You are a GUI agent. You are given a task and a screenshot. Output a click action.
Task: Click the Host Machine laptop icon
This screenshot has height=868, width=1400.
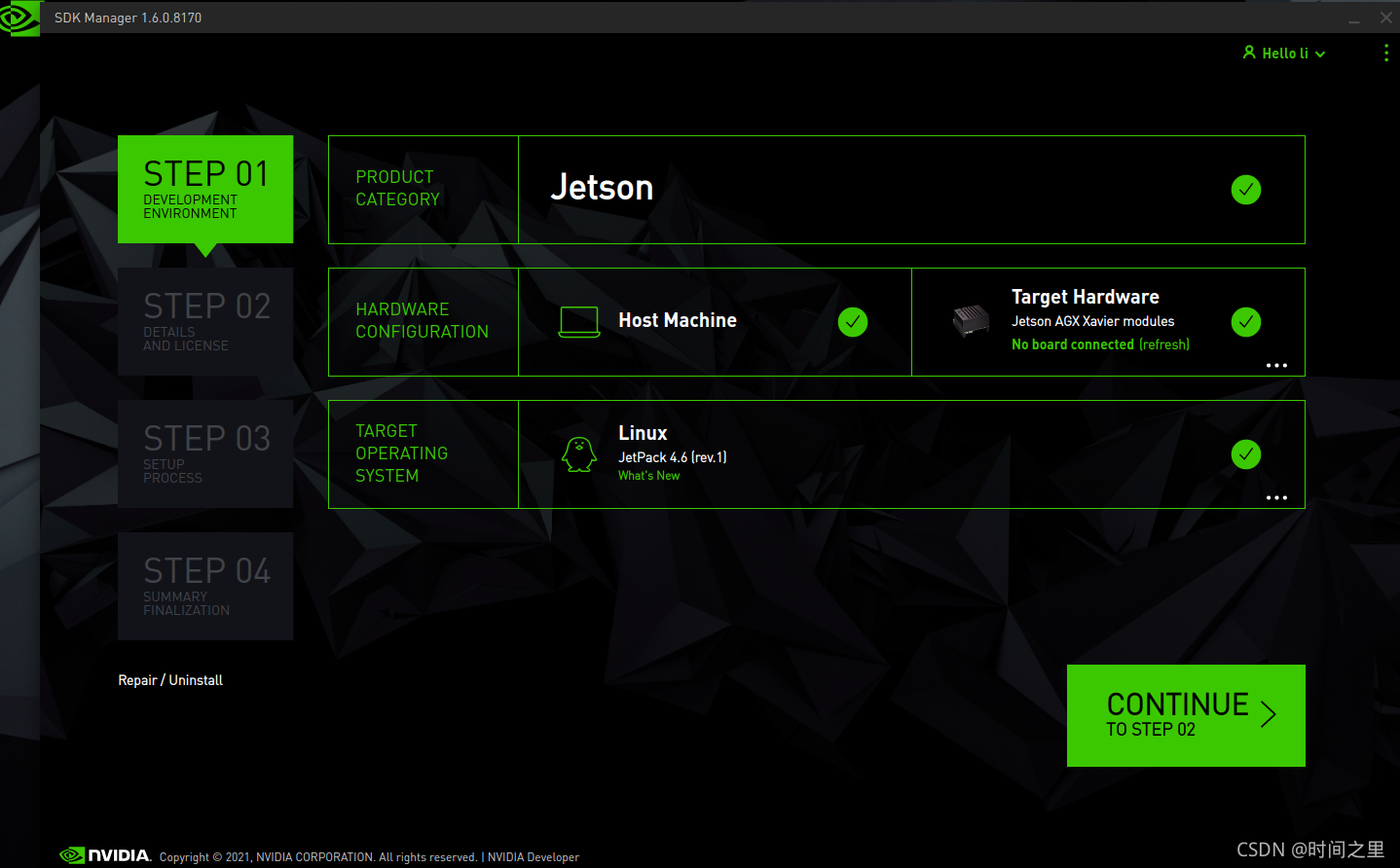579,322
